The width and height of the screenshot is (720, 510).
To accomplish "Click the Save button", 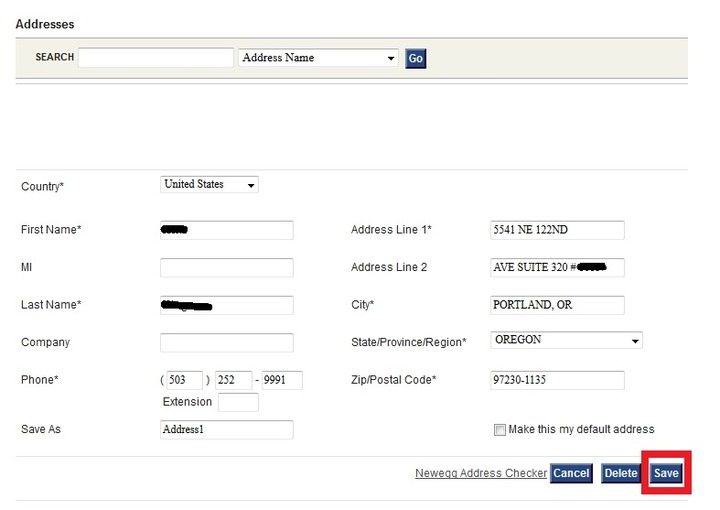I will (666, 473).
